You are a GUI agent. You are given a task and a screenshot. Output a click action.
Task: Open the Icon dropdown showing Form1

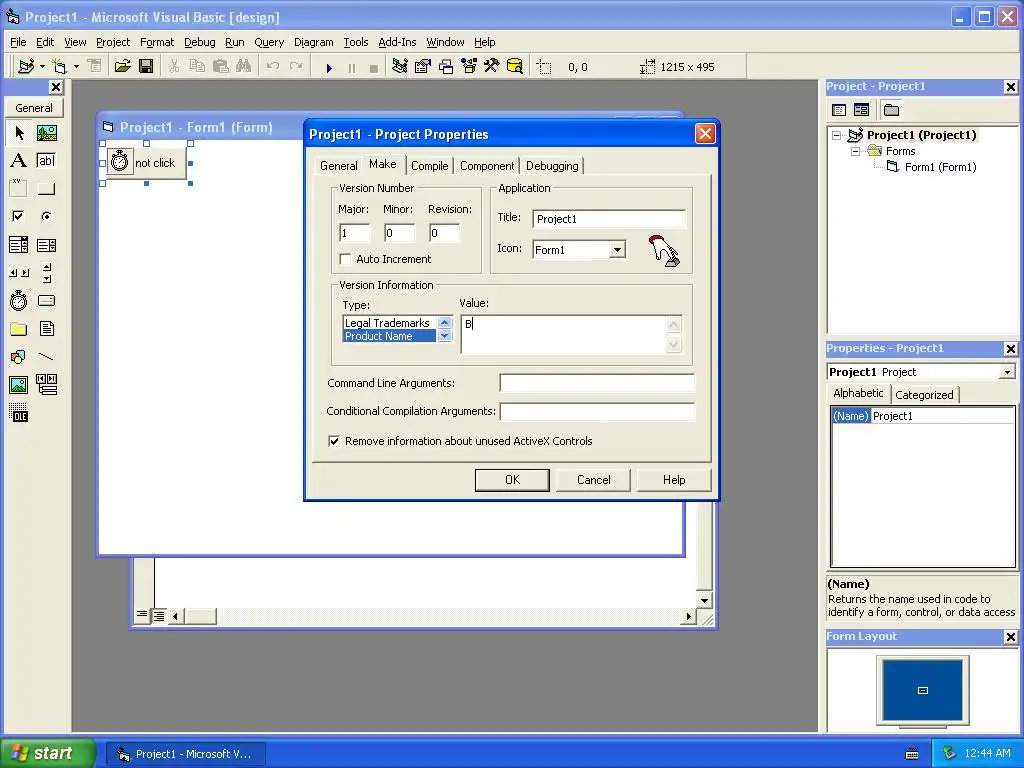point(617,249)
